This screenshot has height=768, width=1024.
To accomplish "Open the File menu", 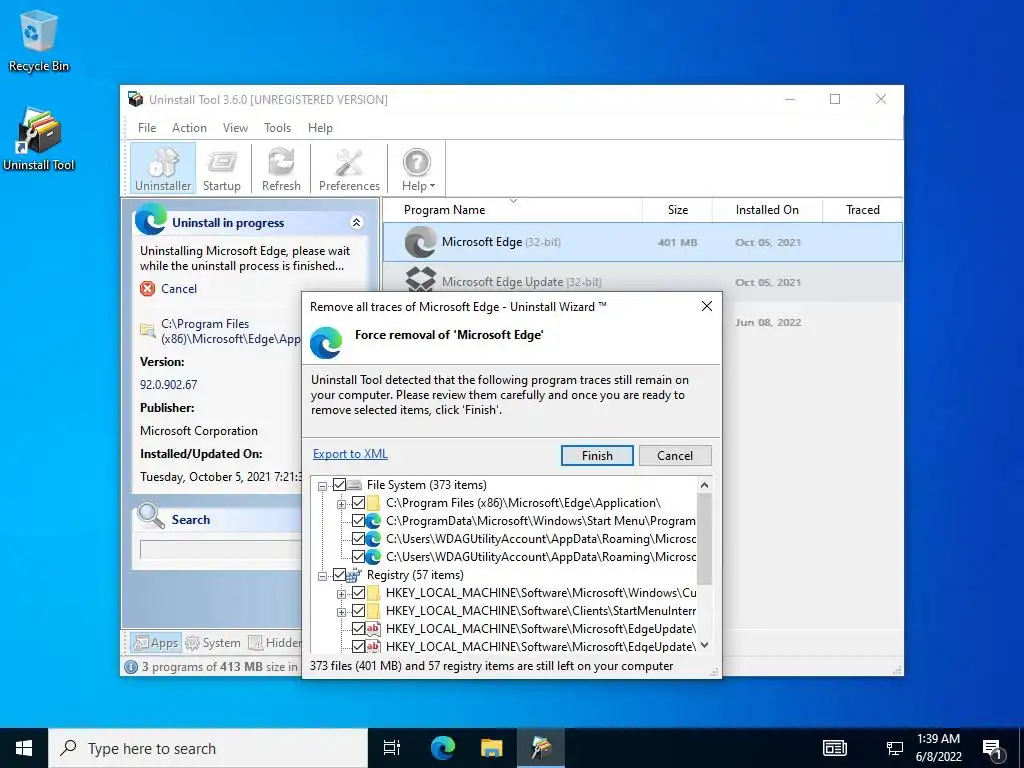I will (x=146, y=128).
